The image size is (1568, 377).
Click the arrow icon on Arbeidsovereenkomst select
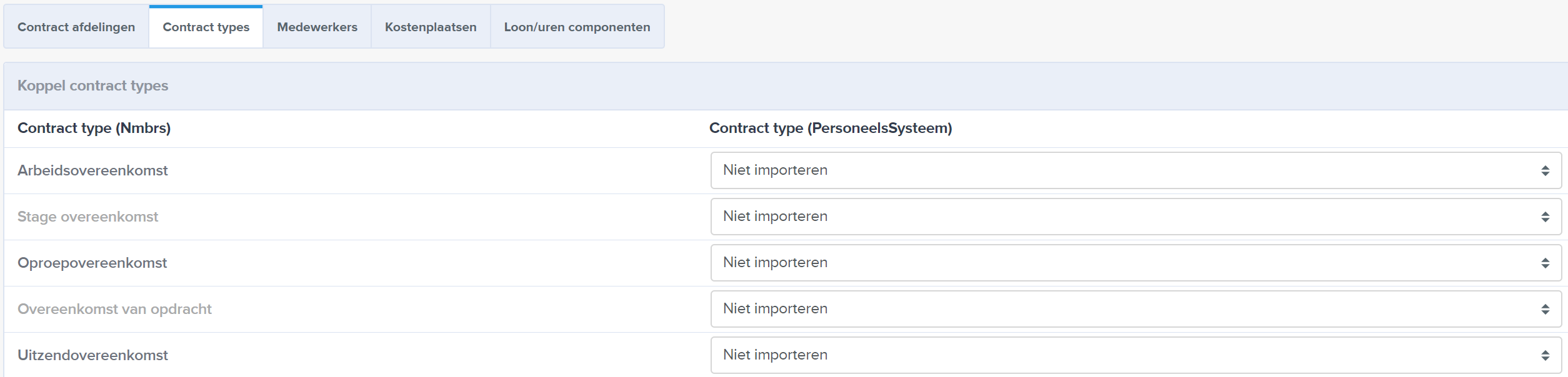tap(1545, 170)
